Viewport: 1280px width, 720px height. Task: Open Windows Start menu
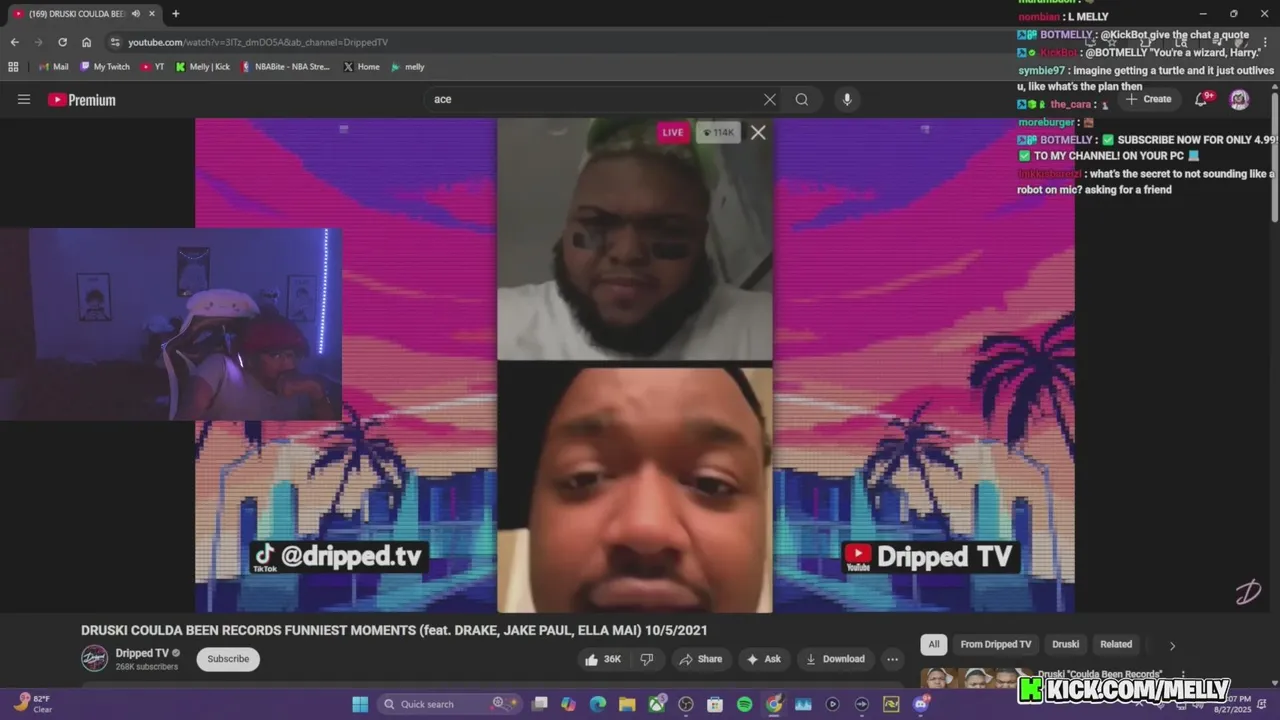click(x=360, y=704)
